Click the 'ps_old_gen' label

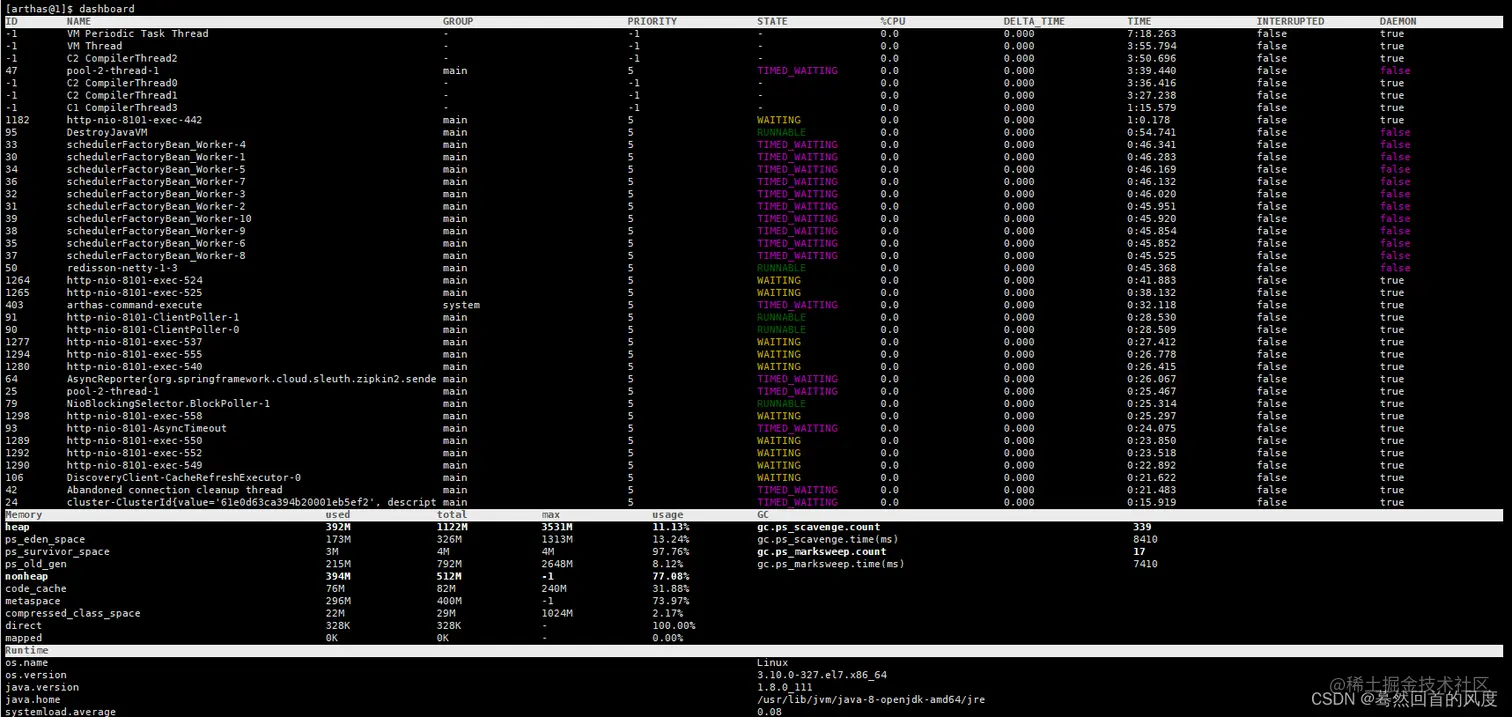[36, 564]
